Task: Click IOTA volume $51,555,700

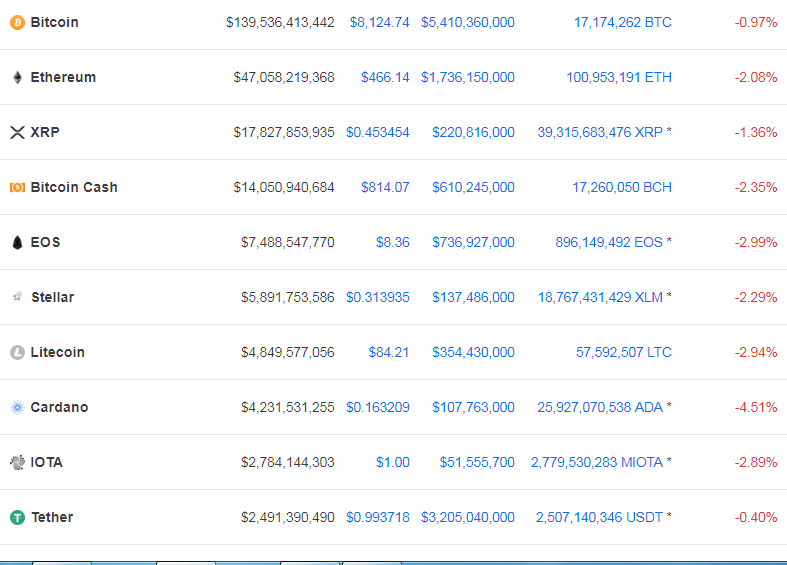Action: (477, 462)
